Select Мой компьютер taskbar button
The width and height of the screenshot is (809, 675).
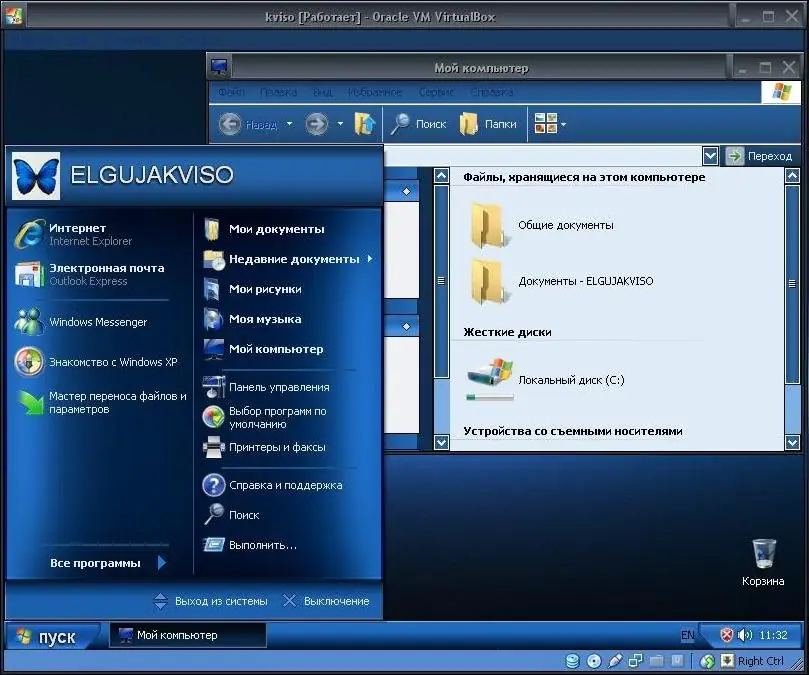click(x=188, y=635)
